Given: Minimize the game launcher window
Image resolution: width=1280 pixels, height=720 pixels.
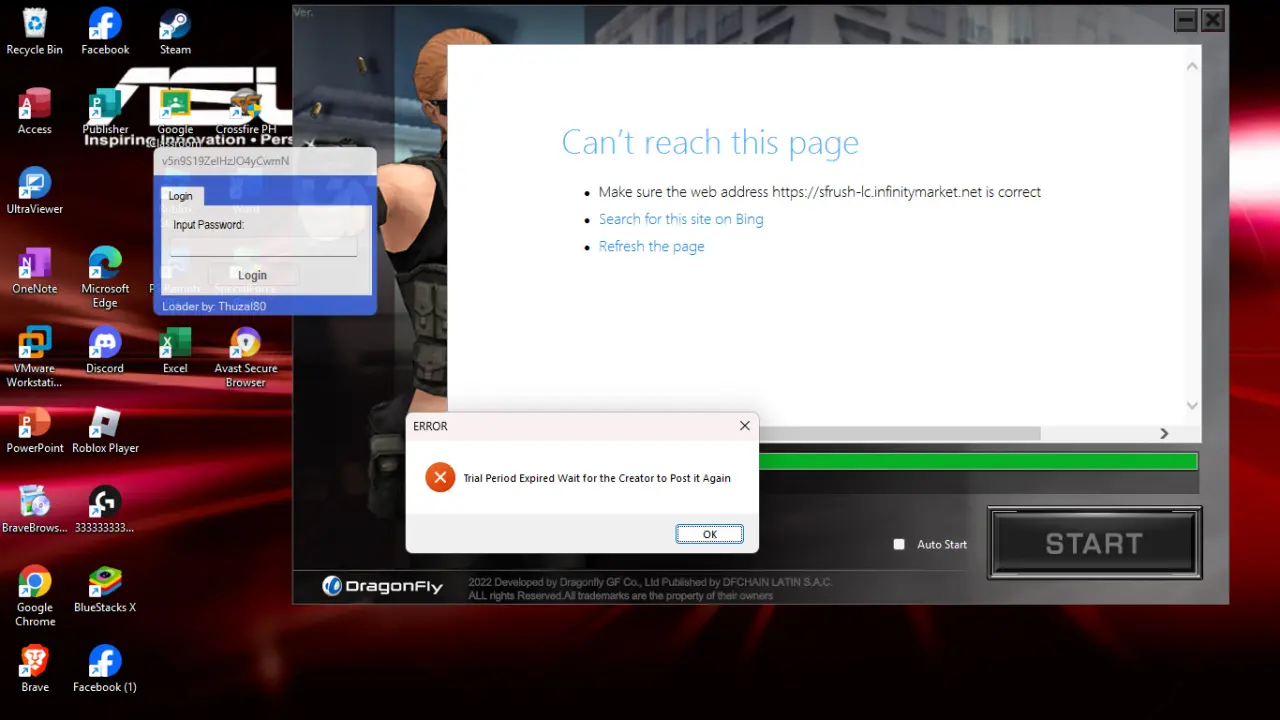Looking at the screenshot, I should (x=1186, y=20).
